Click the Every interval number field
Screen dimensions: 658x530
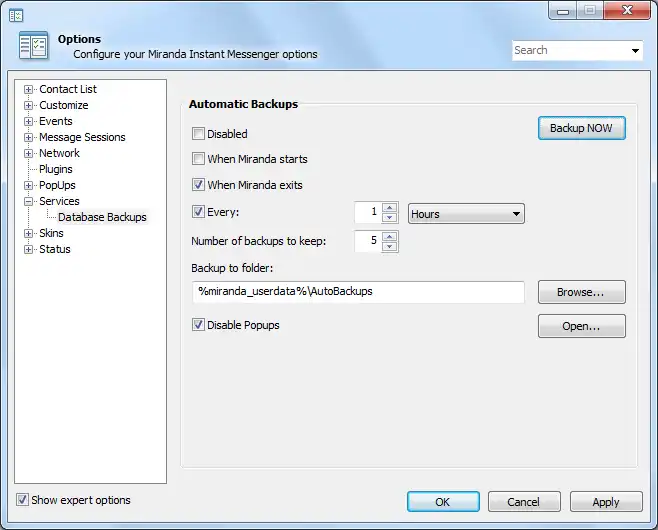(368, 212)
